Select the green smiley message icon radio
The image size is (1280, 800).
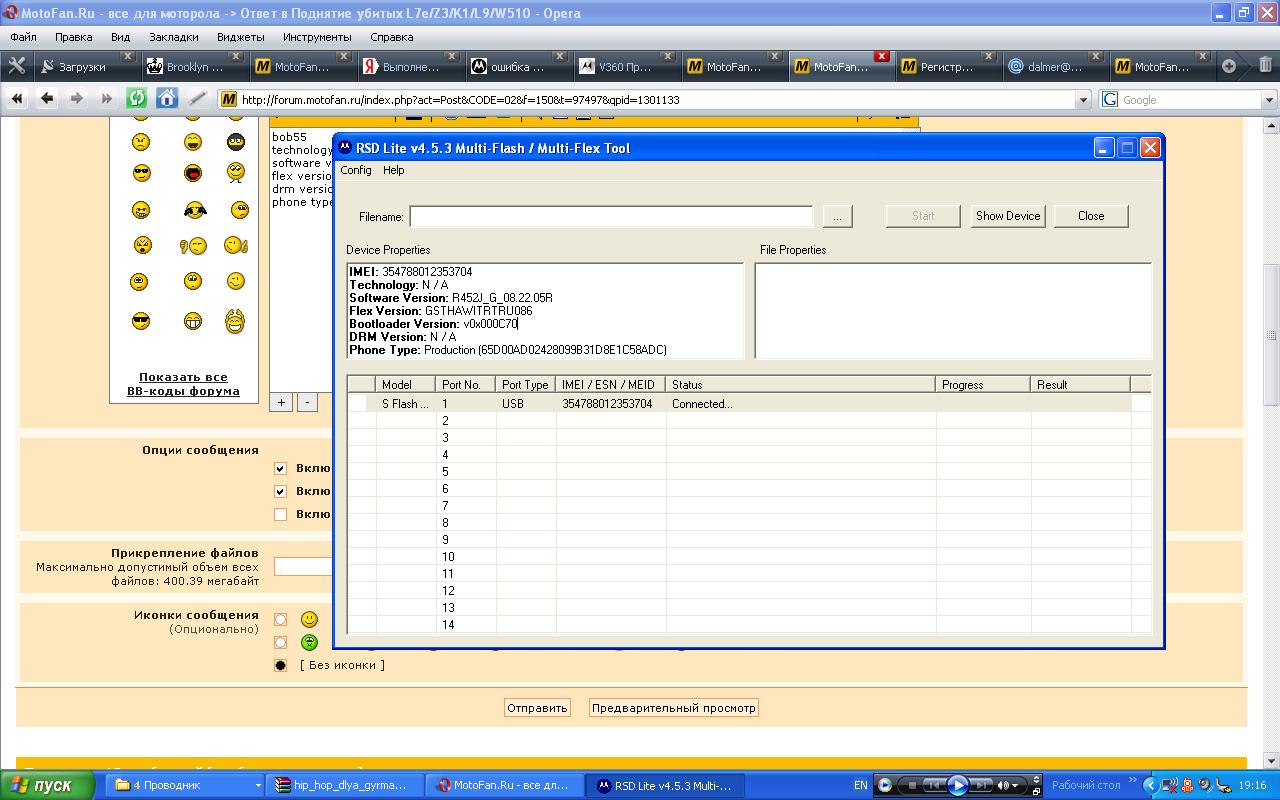280,643
